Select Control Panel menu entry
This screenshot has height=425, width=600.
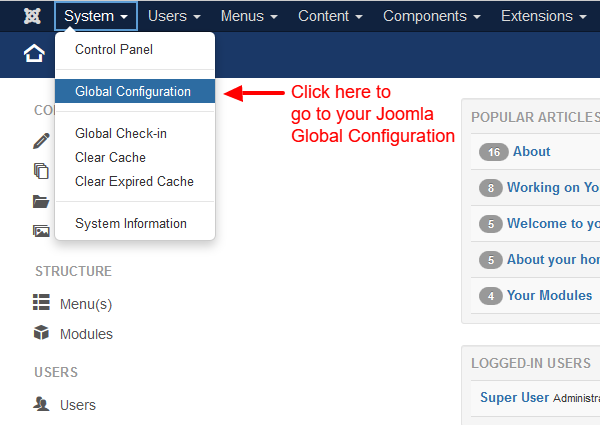click(x=135, y=49)
